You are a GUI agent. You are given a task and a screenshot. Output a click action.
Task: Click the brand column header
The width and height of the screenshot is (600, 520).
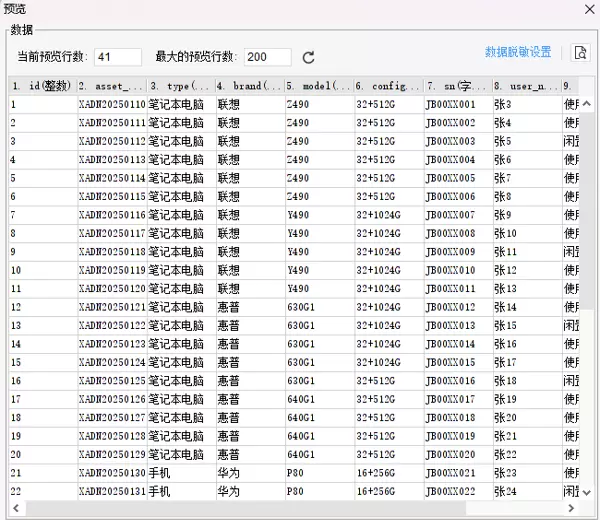[x=249, y=86]
